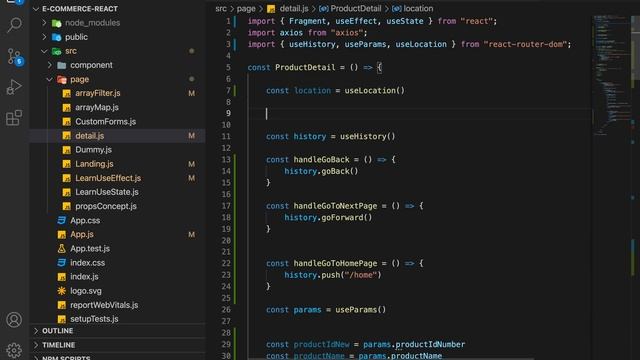Open App.js file
Screen dimensions: 640x360
tap(82, 234)
